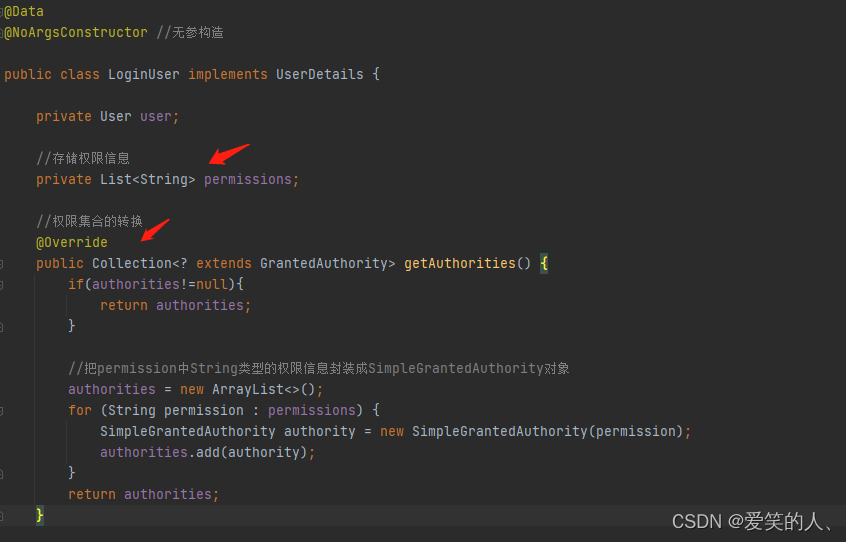Viewport: 846px width, 542px height.
Task: Click the permissions field declaration name
Action: 250,179
